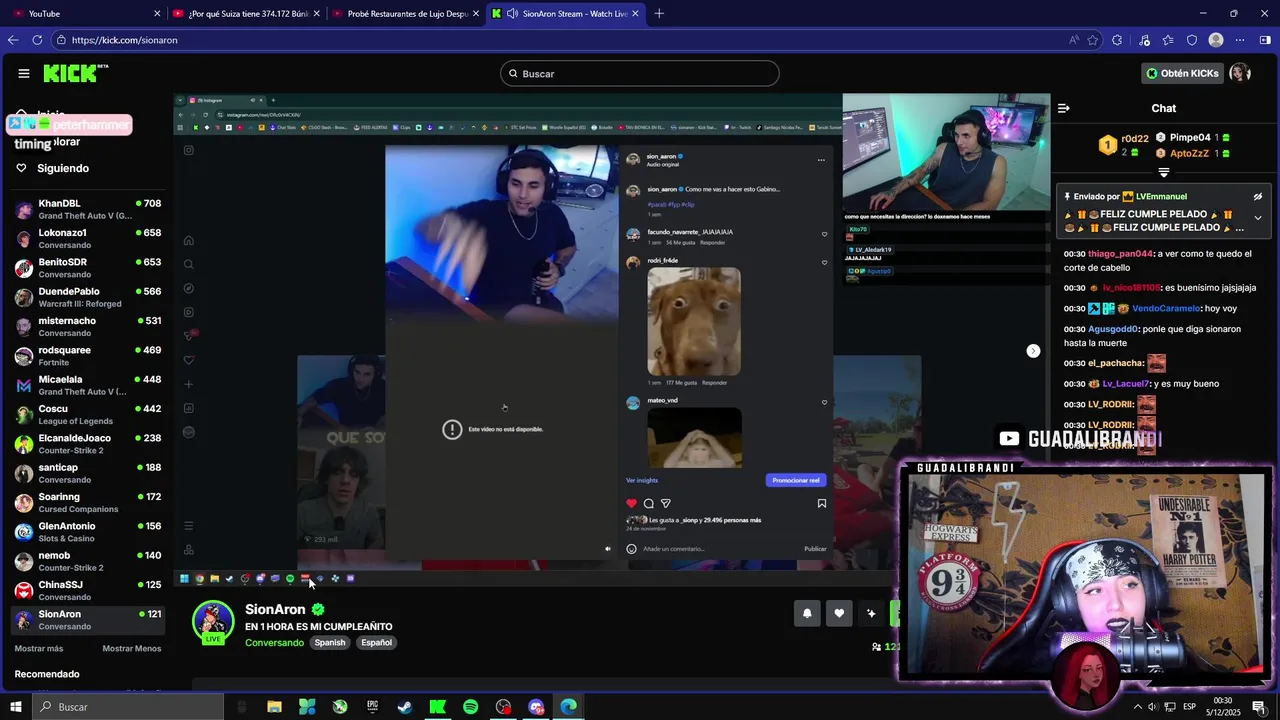Image resolution: width=1280 pixels, height=720 pixels.
Task: Open SionAron streamer avatar
Action: pyautogui.click(x=213, y=621)
